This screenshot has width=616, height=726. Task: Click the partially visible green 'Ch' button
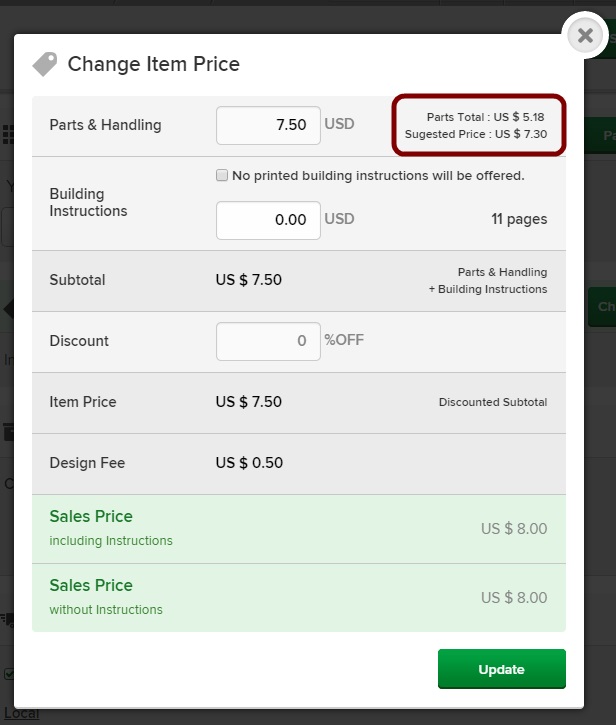(x=602, y=307)
